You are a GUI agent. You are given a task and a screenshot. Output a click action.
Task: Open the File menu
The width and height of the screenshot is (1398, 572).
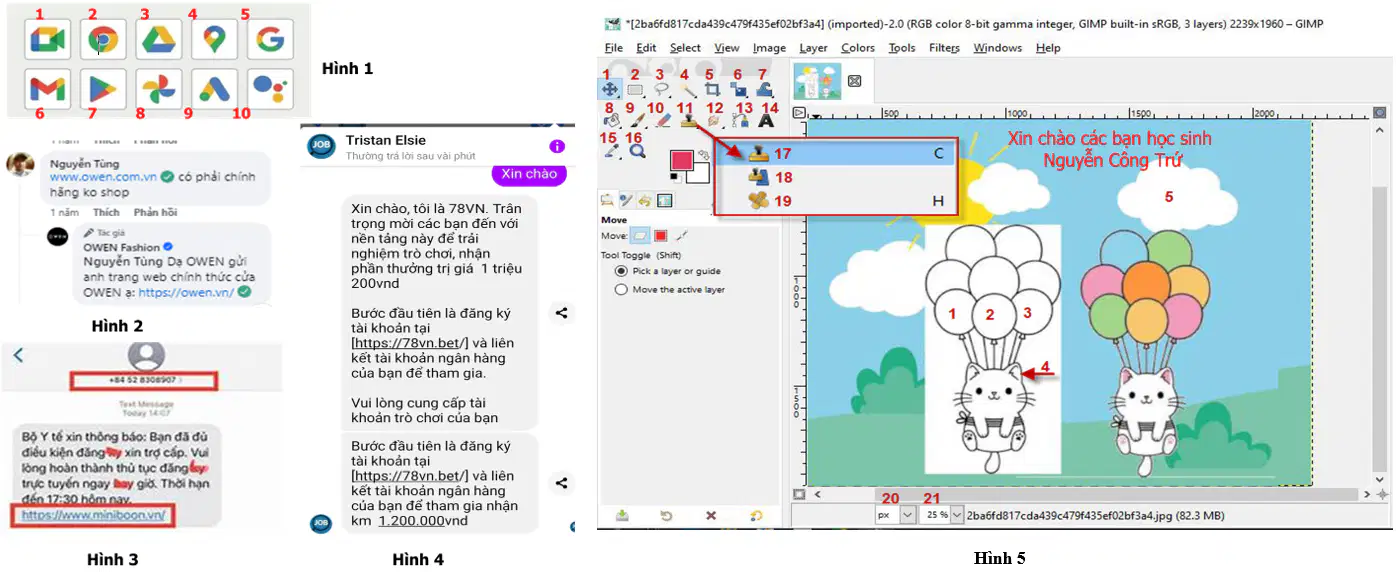614,48
